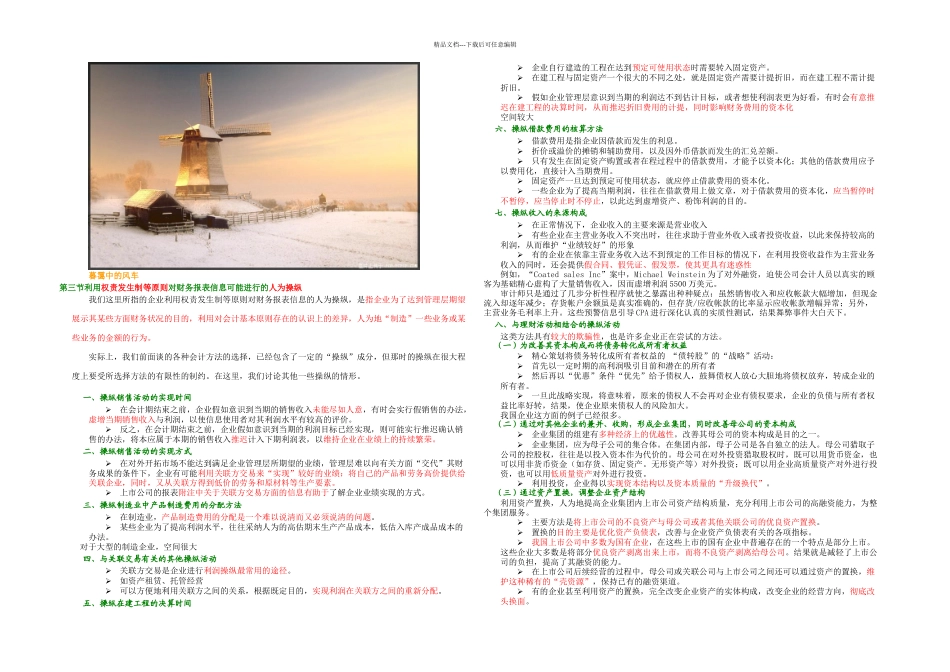950x672 pixels.
Task: Click red text '预定可使用状态'
Action: [x=661, y=68]
